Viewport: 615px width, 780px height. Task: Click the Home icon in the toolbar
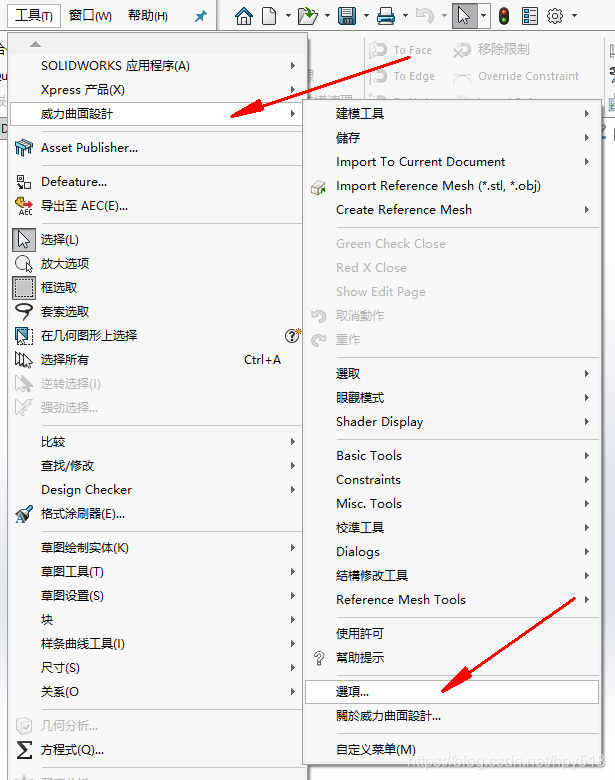(x=244, y=16)
